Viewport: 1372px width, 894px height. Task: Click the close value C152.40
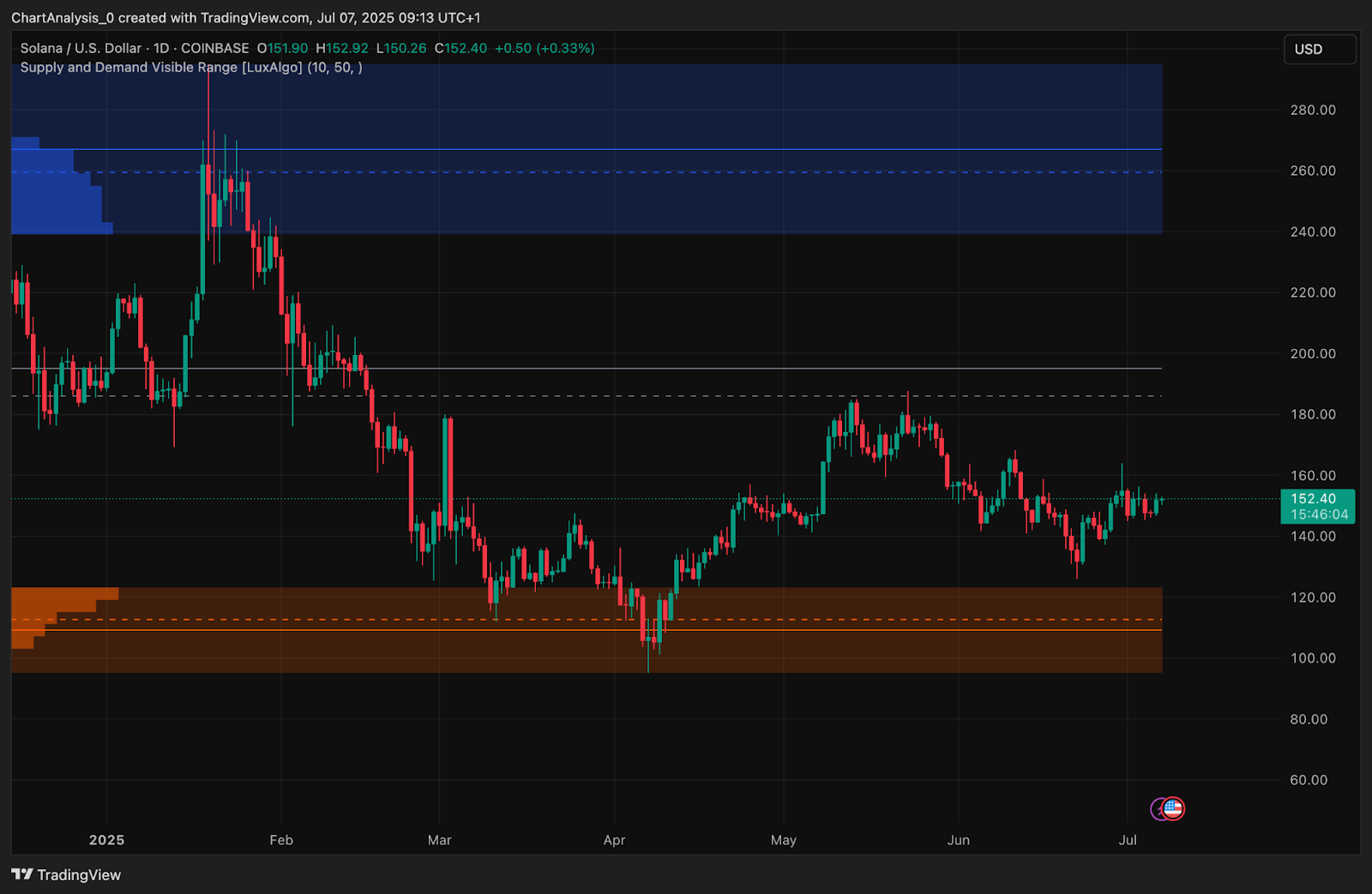pyautogui.click(x=460, y=48)
